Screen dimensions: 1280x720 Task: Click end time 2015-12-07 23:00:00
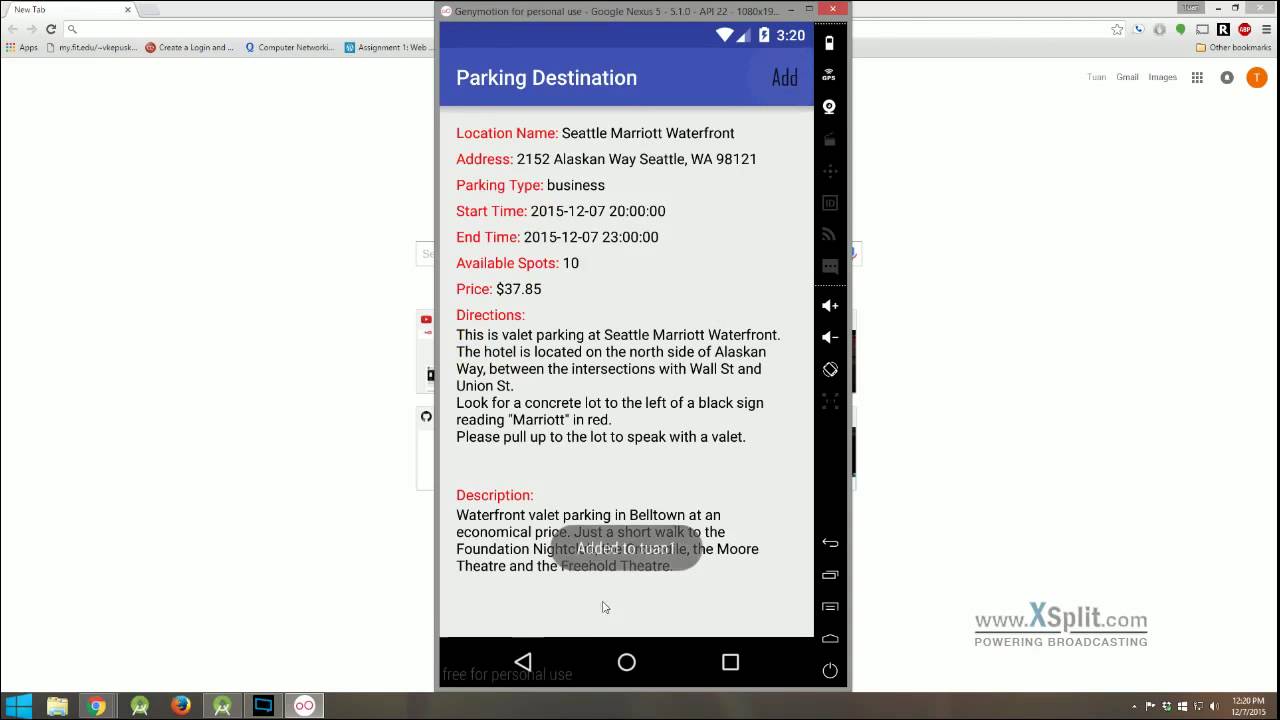[591, 237]
